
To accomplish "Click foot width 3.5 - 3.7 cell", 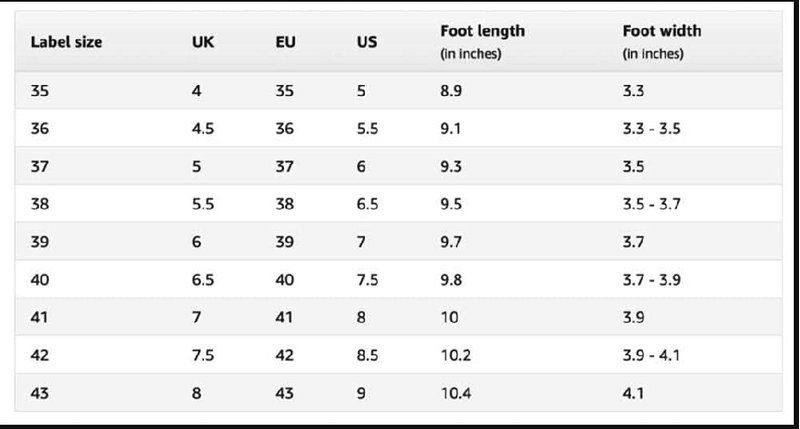I will [x=652, y=204].
